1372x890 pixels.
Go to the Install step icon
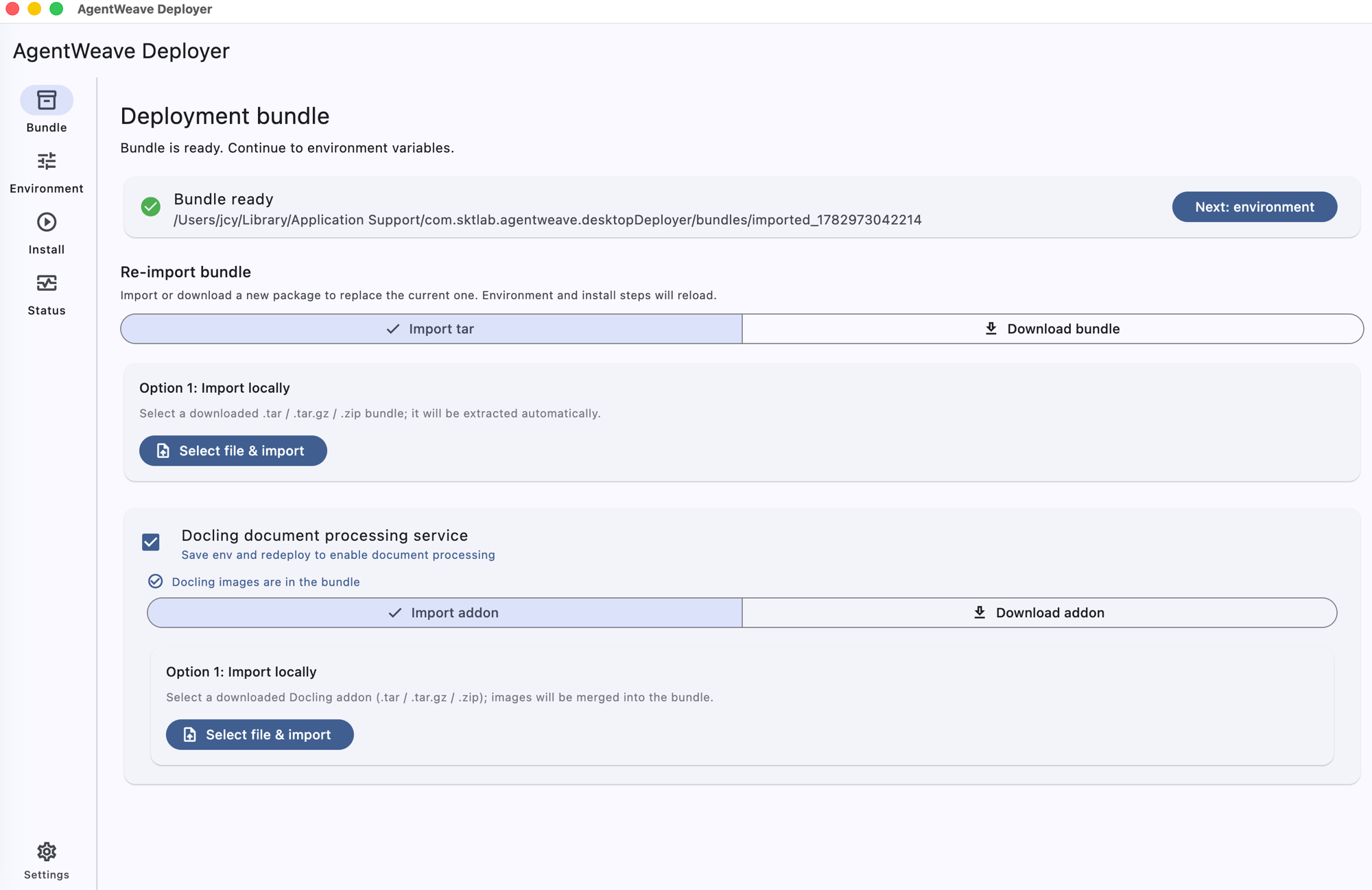coord(47,222)
